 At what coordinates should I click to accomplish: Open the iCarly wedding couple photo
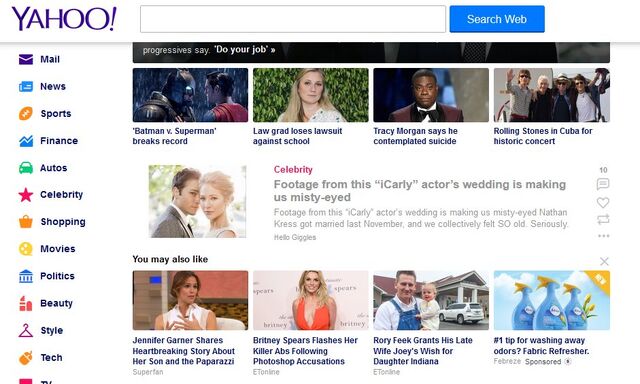click(198, 201)
